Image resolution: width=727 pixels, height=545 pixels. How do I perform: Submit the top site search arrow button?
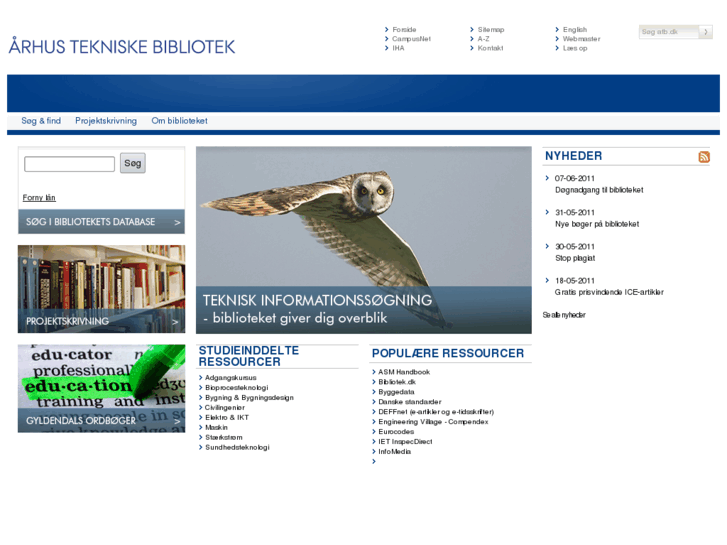pyautogui.click(x=706, y=32)
